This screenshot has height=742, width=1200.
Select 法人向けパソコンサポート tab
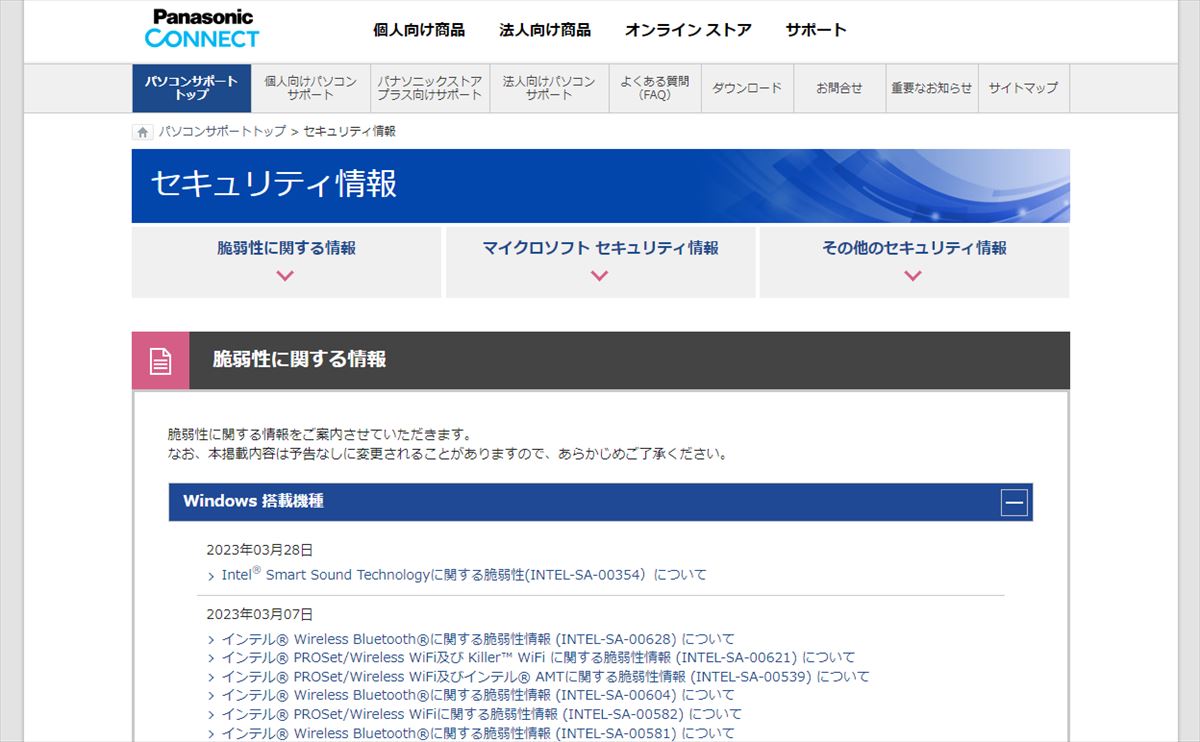549,88
